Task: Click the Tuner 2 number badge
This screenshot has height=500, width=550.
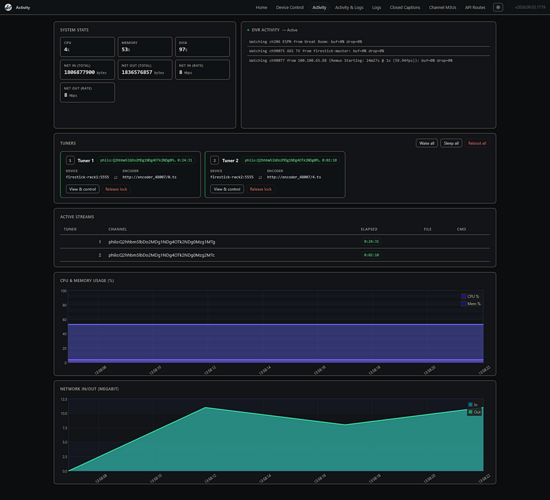Action: click(x=214, y=160)
